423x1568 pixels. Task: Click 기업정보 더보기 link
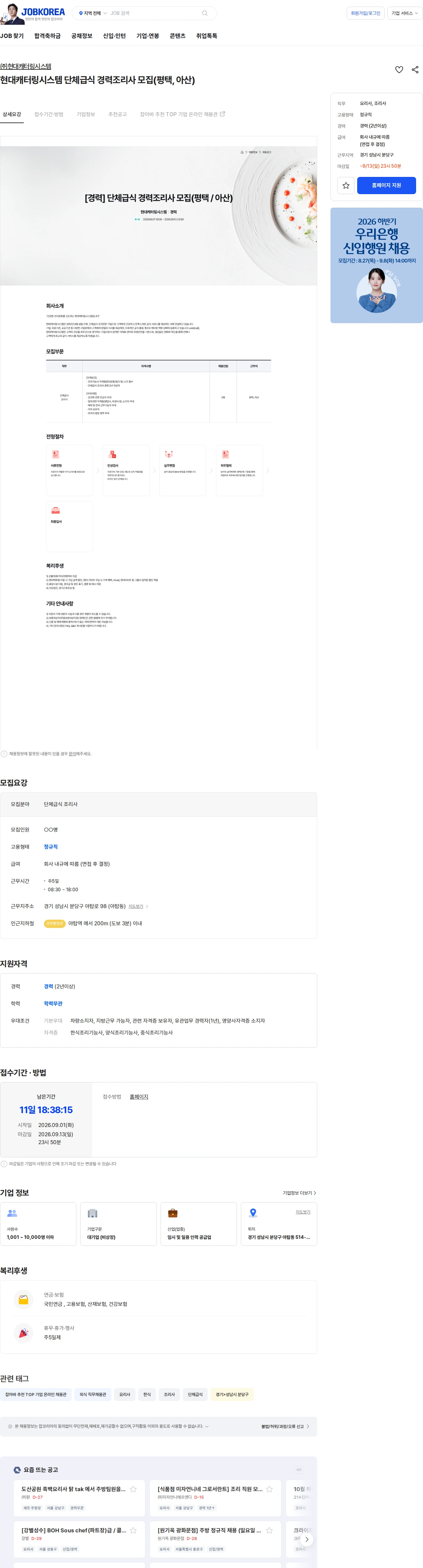(299, 1193)
